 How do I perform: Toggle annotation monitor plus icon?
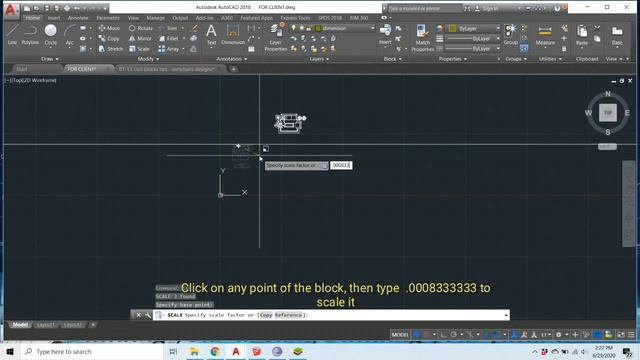click(575, 335)
